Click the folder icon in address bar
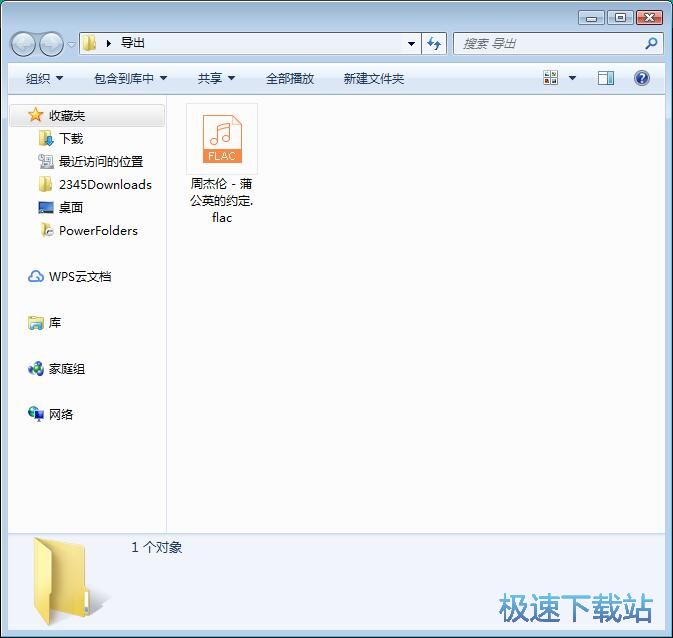This screenshot has height=638, width=673. tap(90, 43)
